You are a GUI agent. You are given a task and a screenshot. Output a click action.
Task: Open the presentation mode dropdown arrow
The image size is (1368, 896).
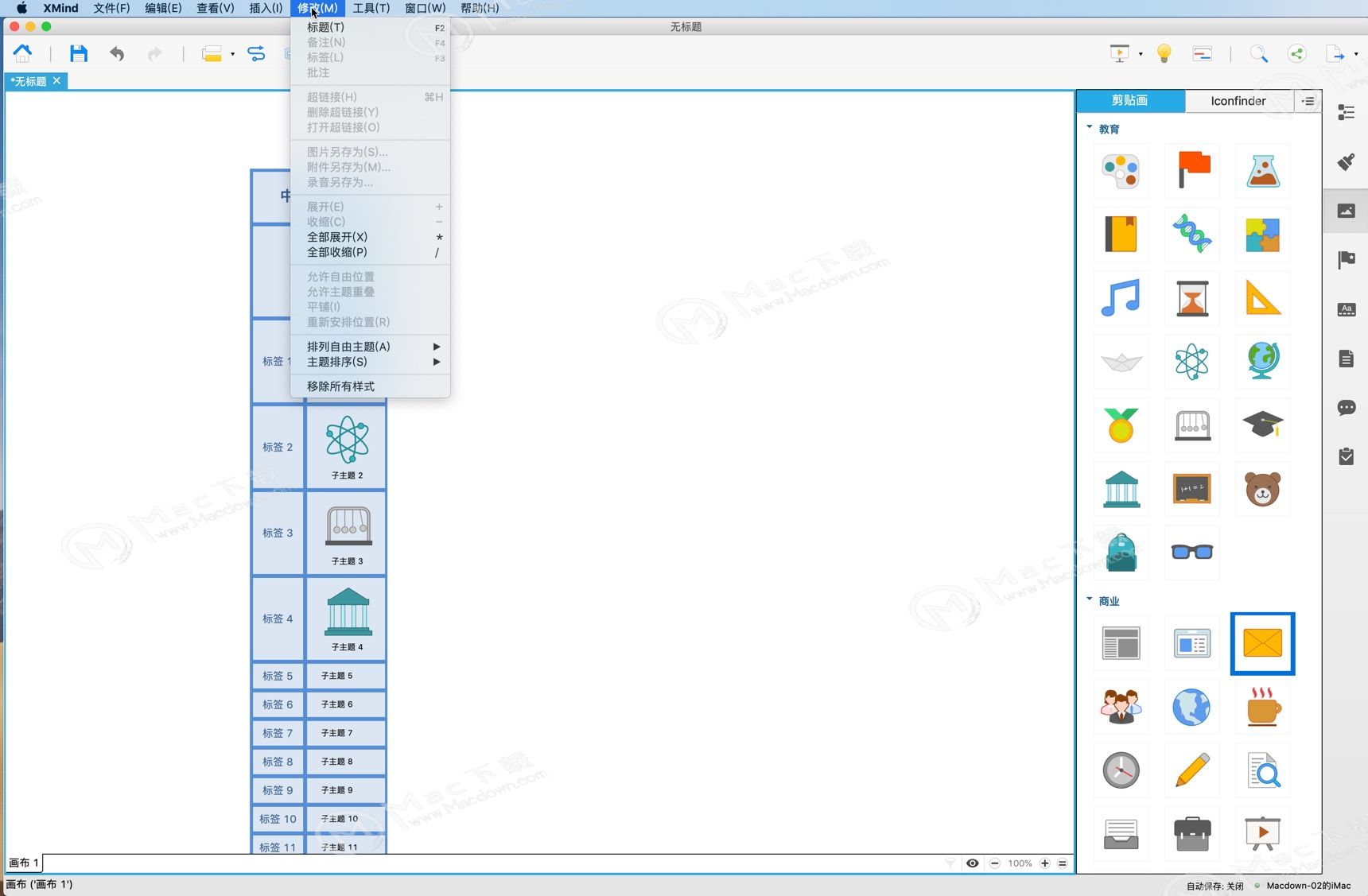1141,54
